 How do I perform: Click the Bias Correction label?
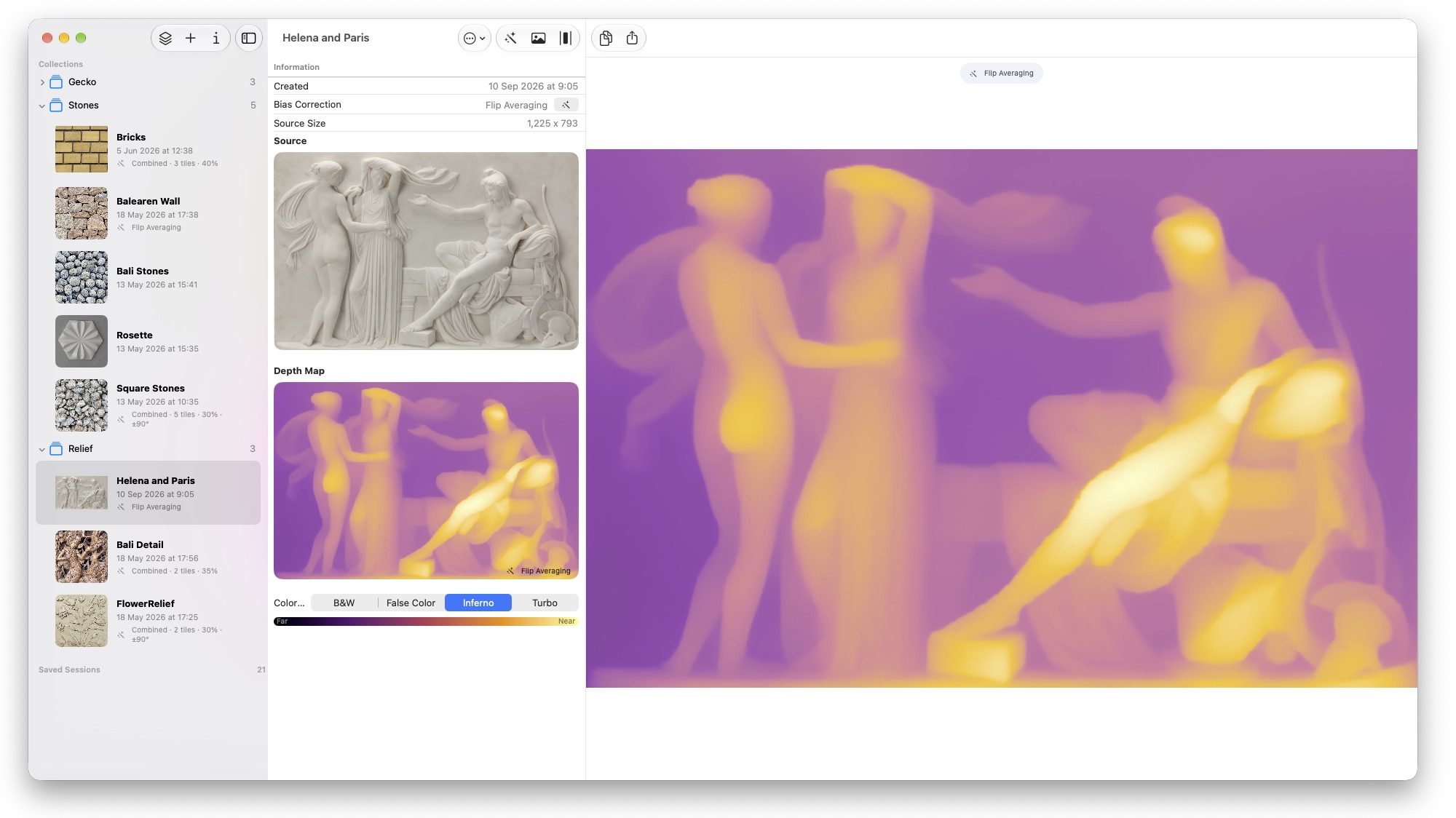coord(307,105)
